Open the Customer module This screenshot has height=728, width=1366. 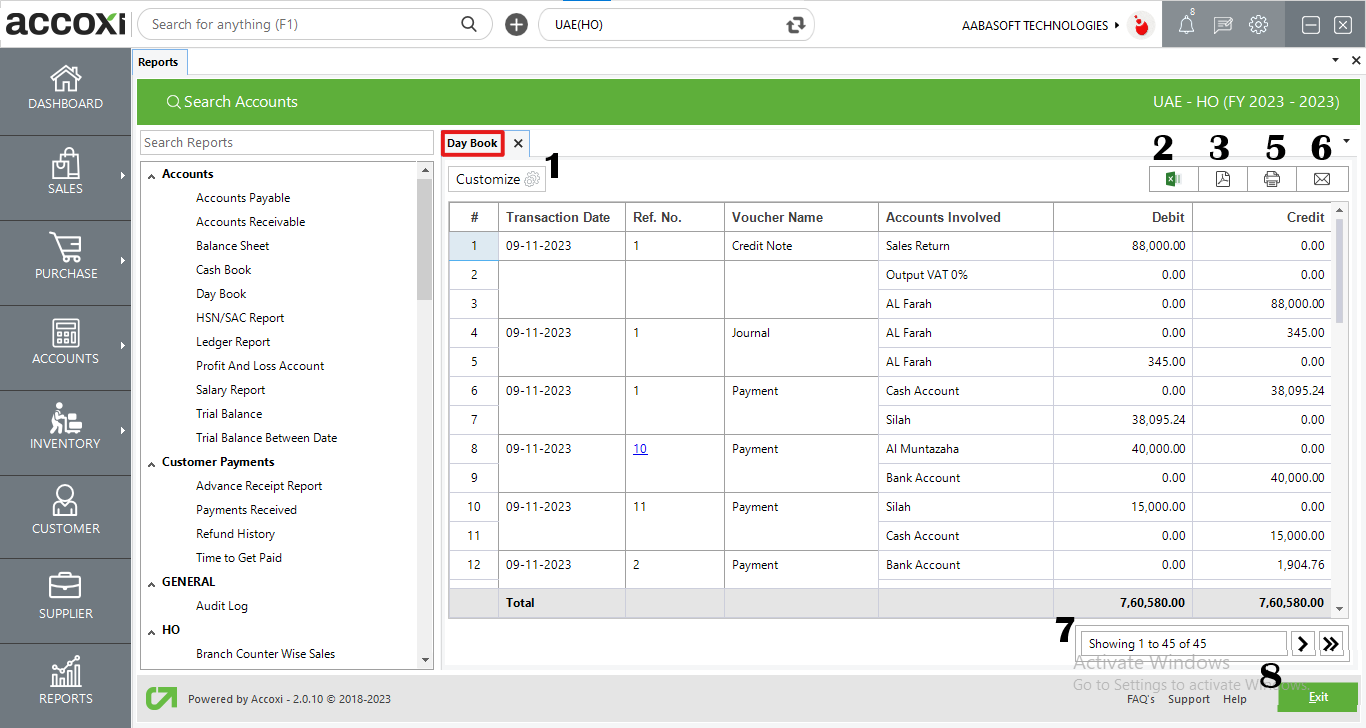tap(65, 515)
